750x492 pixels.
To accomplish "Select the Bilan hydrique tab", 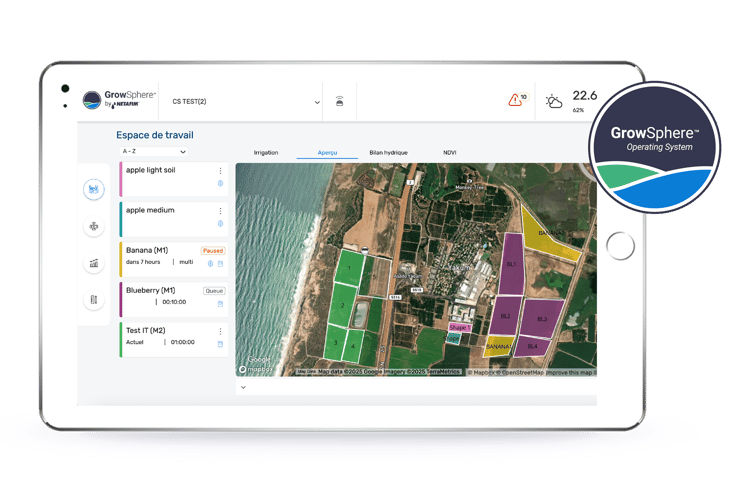I will (388, 152).
